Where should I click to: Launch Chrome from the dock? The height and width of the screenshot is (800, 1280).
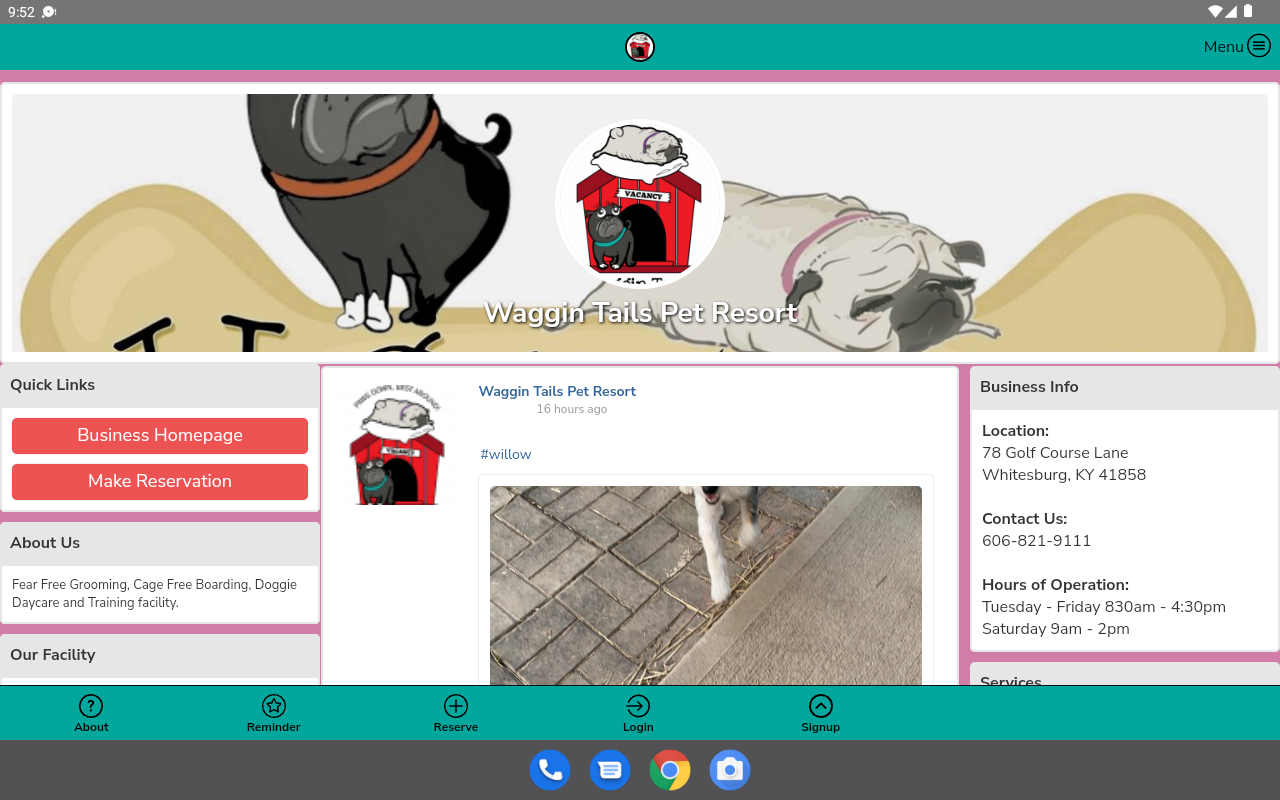coord(670,770)
